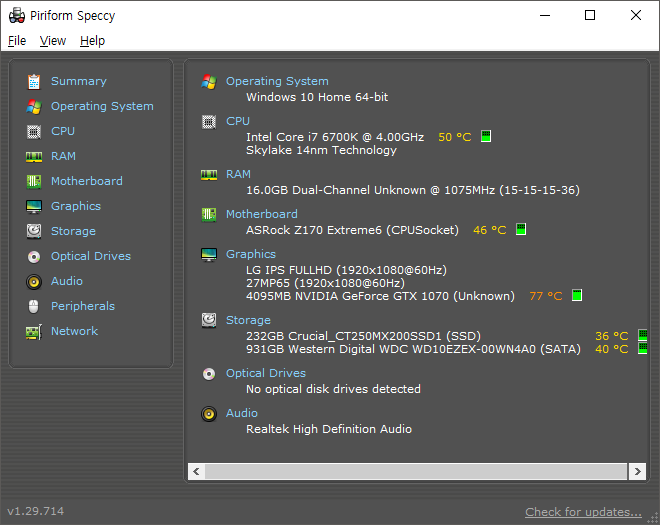Image resolution: width=660 pixels, height=525 pixels.
Task: Select Summary in the sidebar
Action: tap(79, 81)
